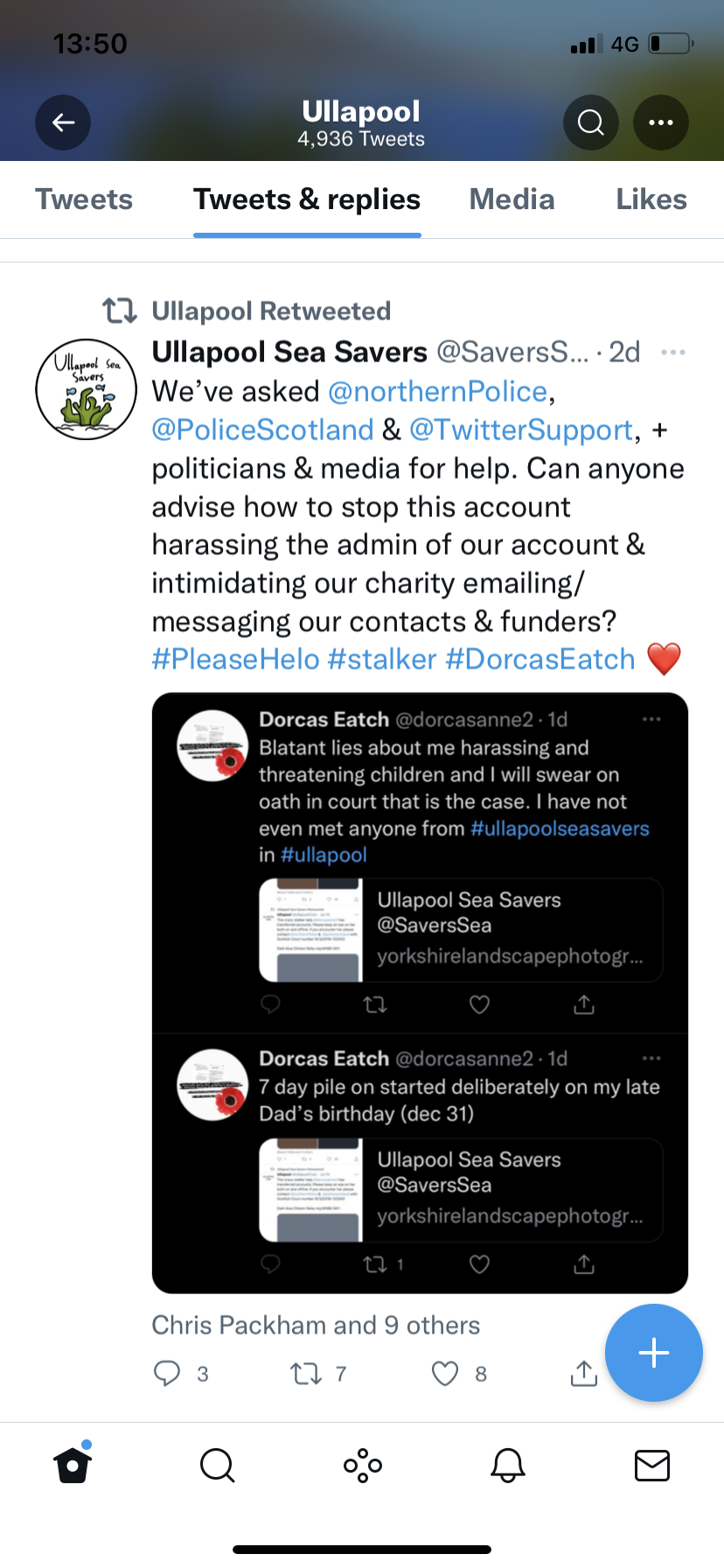This screenshot has height=1568, width=724.
Task: Share the Ullapool Sea Savers tweet
Action: click(x=583, y=1373)
